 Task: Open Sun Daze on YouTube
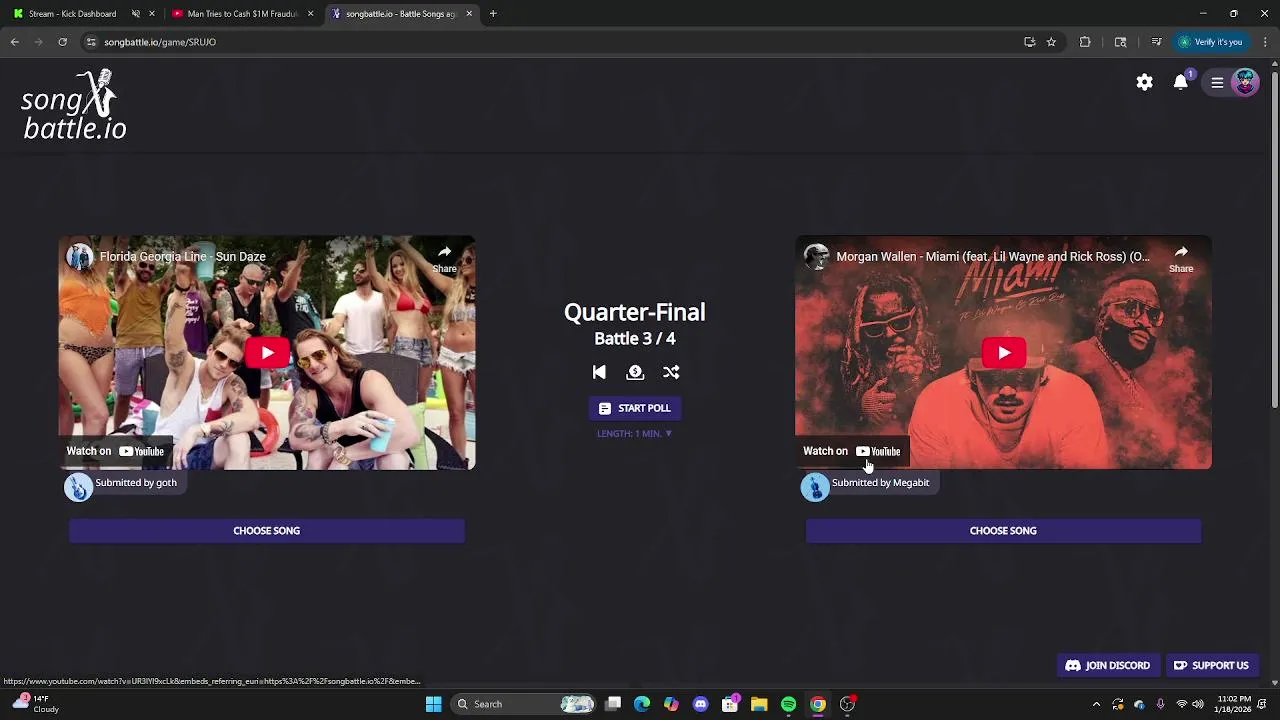tap(115, 451)
